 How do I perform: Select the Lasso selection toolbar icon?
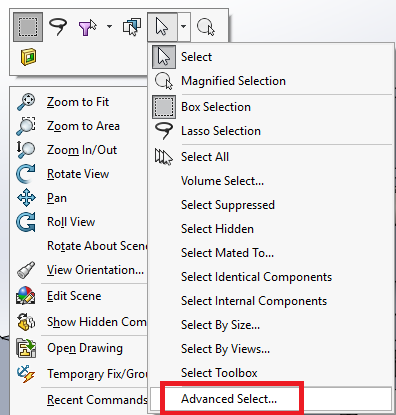pyautogui.click(x=58, y=27)
